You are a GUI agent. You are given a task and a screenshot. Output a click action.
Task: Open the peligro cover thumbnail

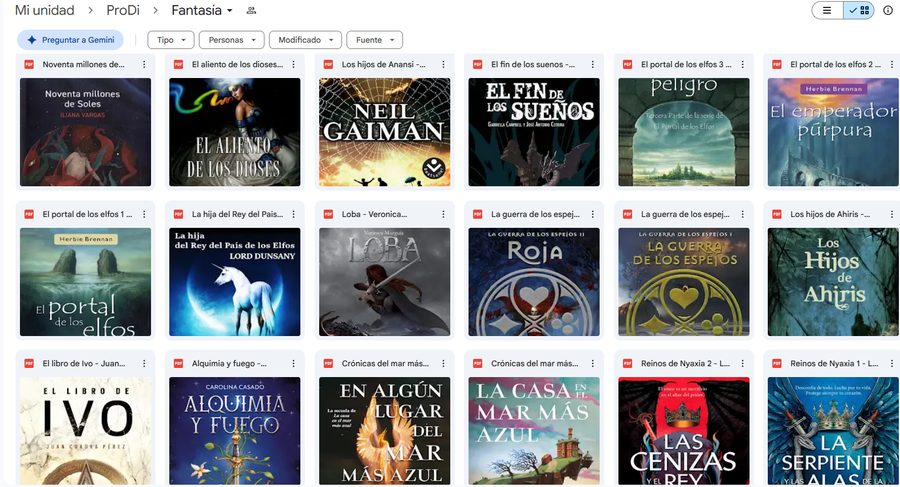tap(684, 132)
